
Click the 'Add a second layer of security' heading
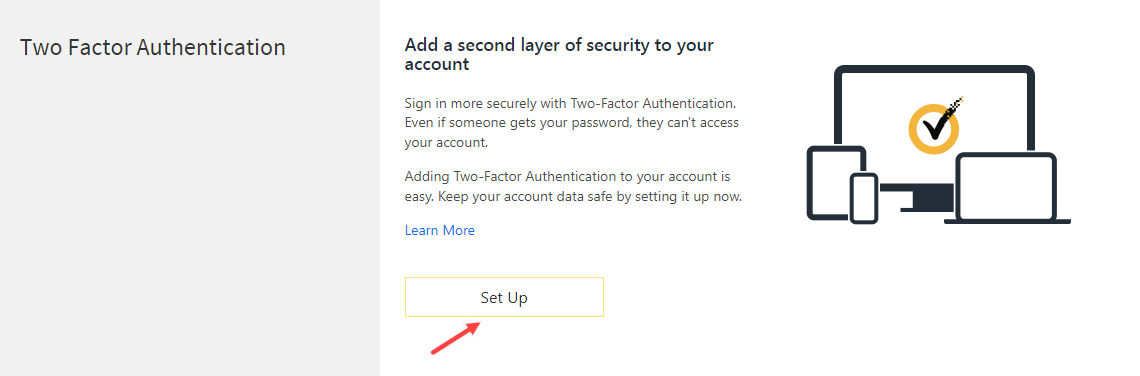pos(559,55)
